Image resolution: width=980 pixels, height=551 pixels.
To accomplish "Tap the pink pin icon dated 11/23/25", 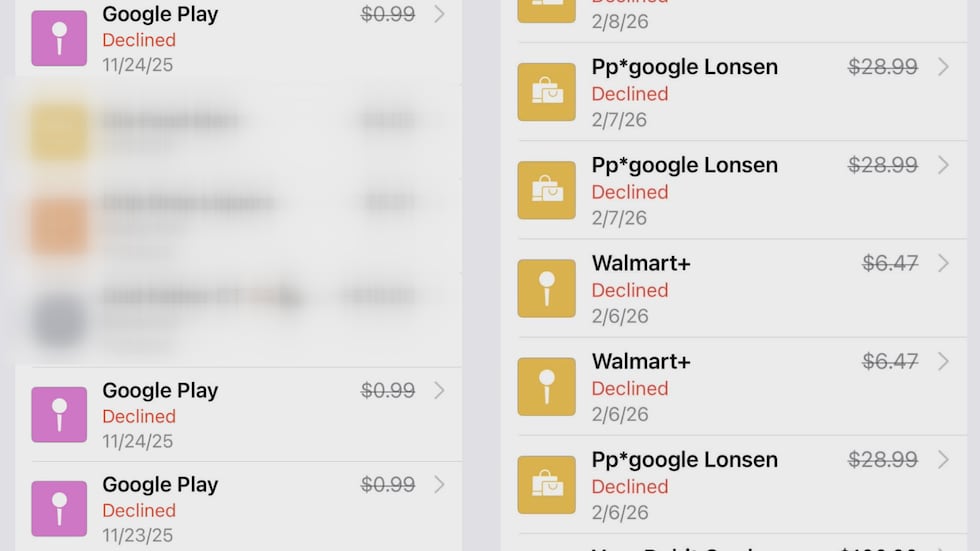I will coord(59,508).
